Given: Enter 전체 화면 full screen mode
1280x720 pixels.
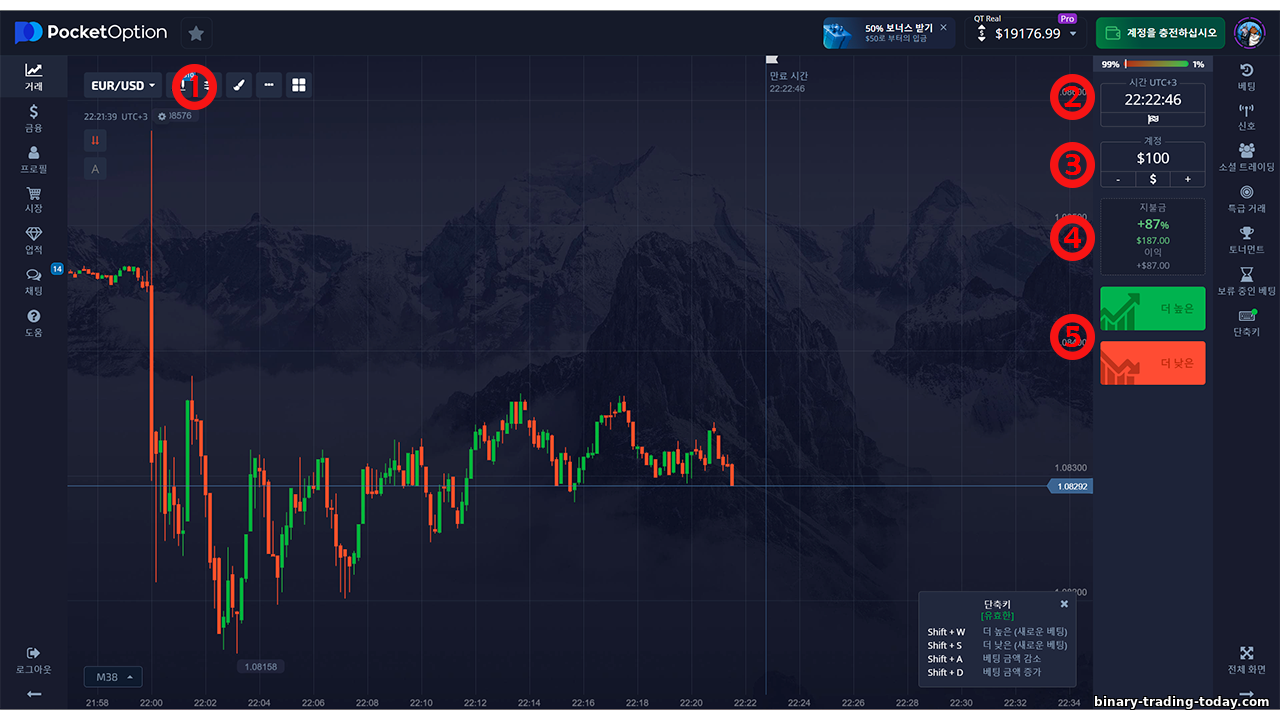Looking at the screenshot, I should [1246, 660].
